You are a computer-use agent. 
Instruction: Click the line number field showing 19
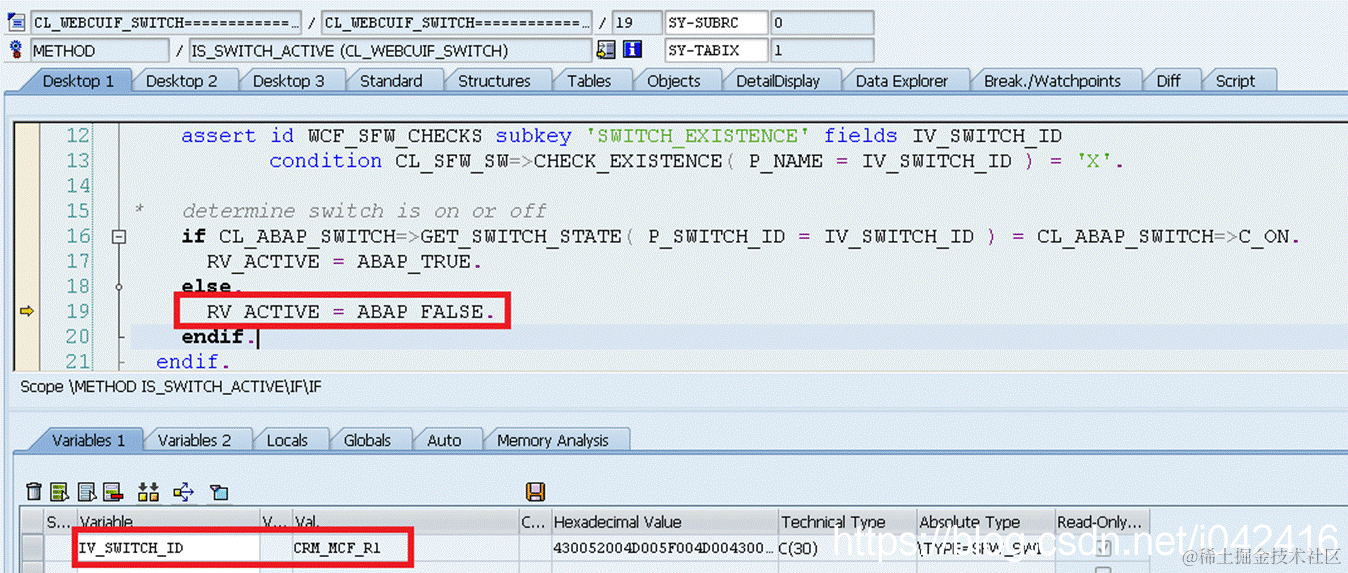(x=636, y=22)
